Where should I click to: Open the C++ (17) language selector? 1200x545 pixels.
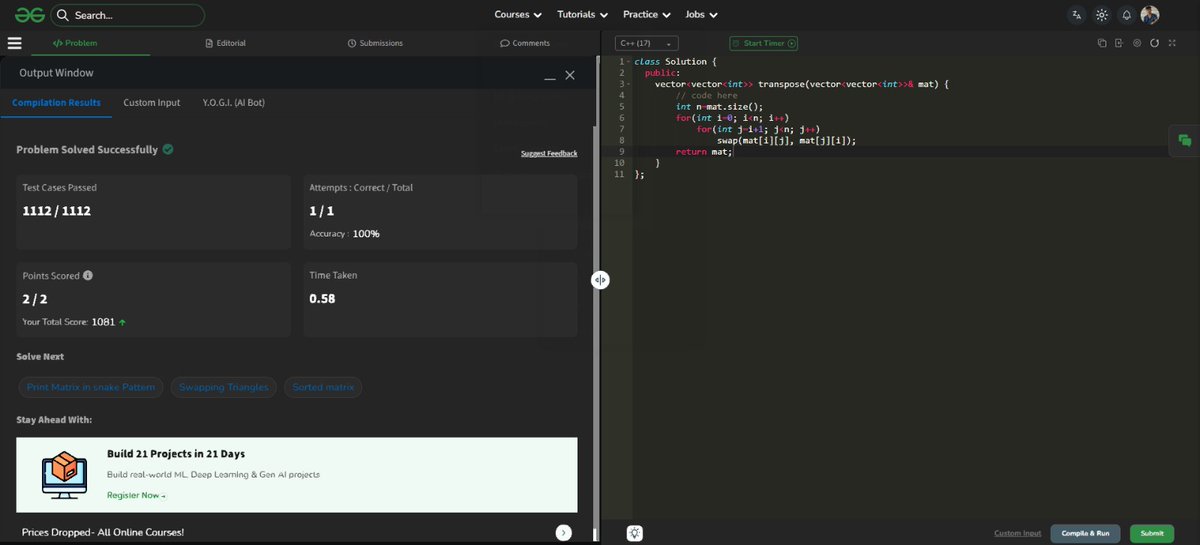coord(647,43)
